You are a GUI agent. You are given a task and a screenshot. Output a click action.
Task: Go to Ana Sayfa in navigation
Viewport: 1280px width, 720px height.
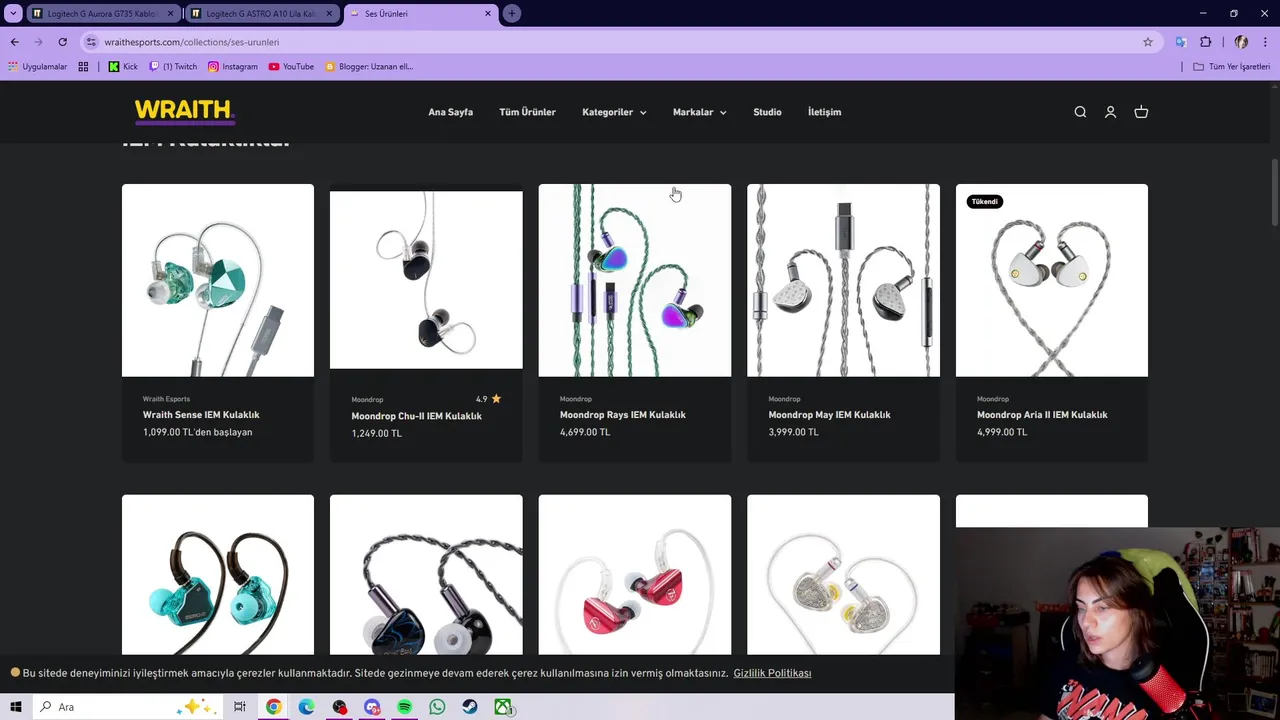[450, 112]
